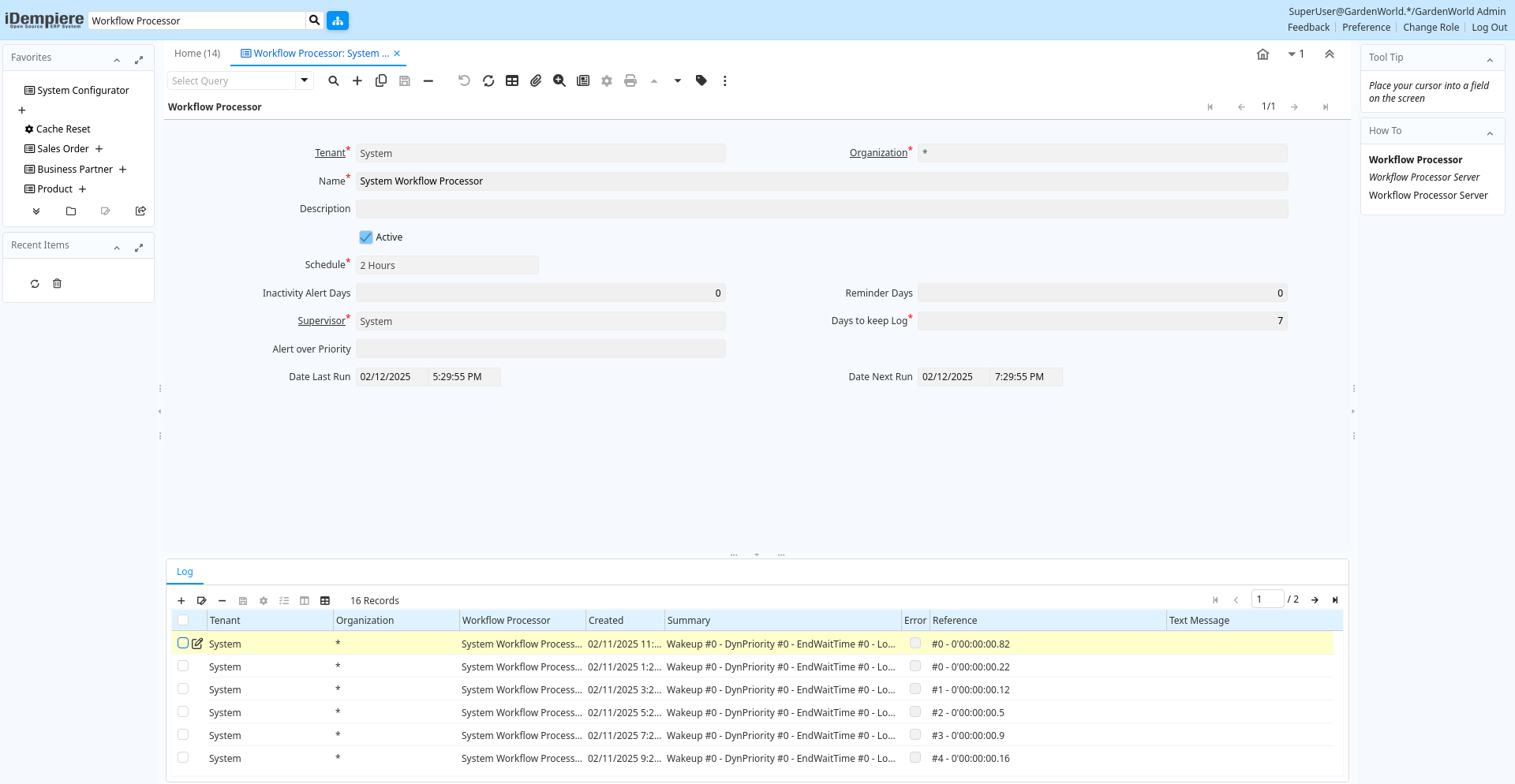Image resolution: width=1515 pixels, height=784 pixels.
Task: Click the Name input field
Action: click(x=821, y=181)
